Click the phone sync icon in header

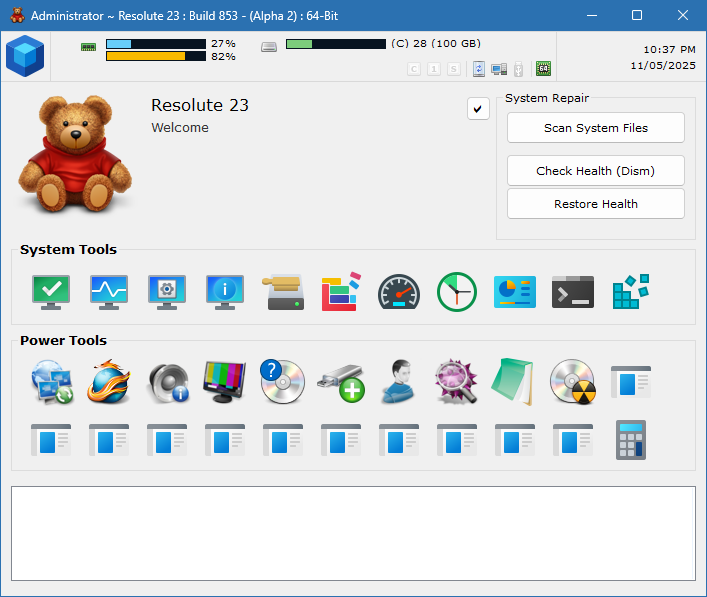479,69
